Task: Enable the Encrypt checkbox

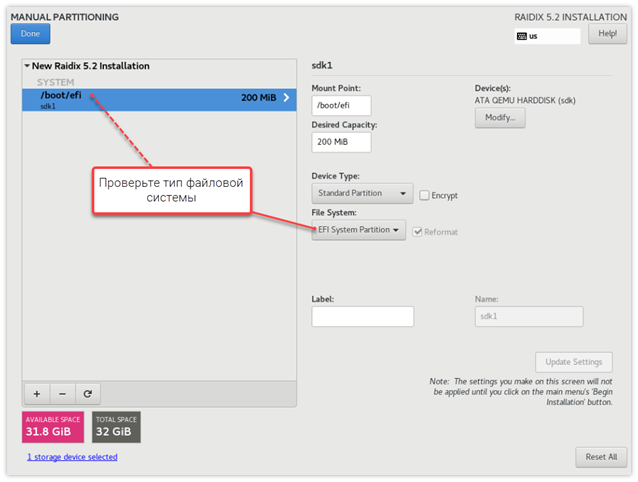Action: [x=424, y=195]
